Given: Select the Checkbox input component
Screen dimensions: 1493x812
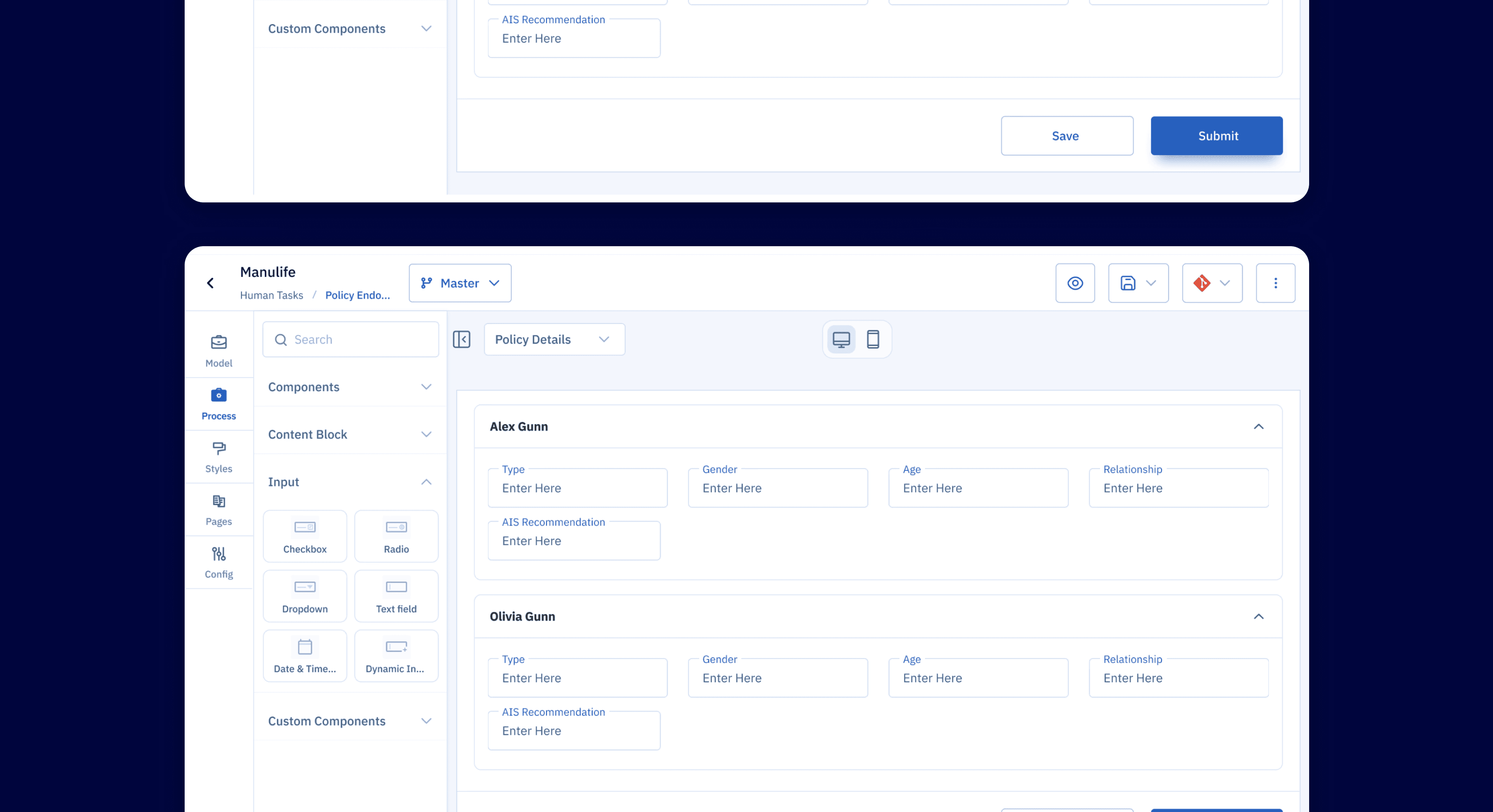Looking at the screenshot, I should pyautogui.click(x=305, y=536).
